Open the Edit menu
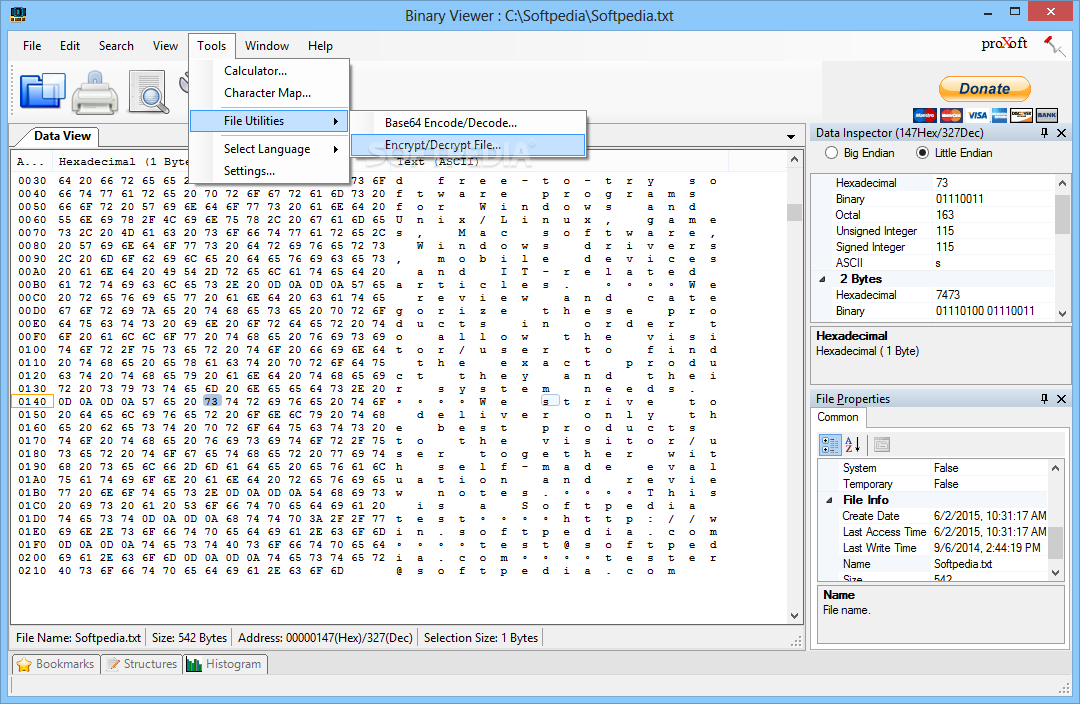The width and height of the screenshot is (1080, 704). 70,45
